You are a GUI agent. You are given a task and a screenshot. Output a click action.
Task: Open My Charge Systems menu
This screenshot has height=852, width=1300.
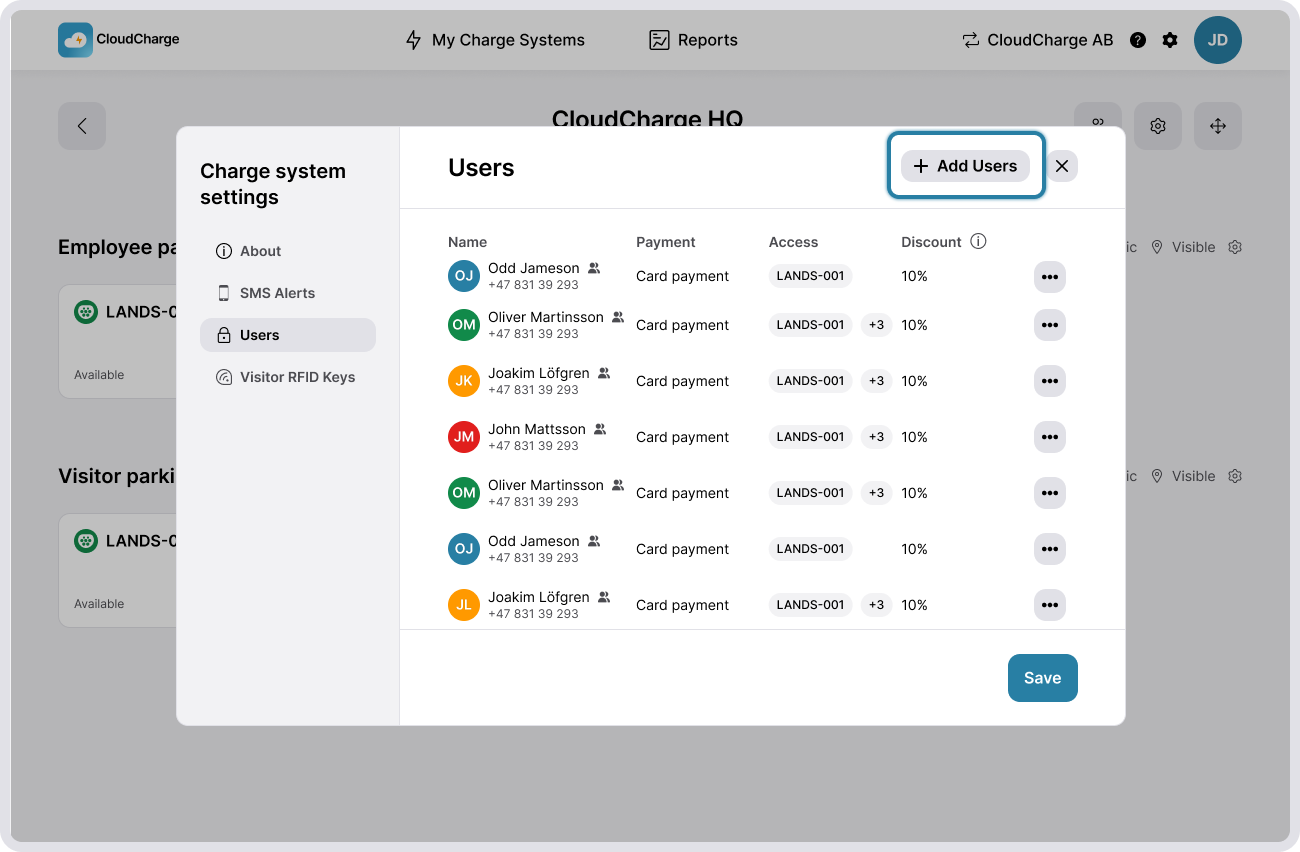click(495, 40)
